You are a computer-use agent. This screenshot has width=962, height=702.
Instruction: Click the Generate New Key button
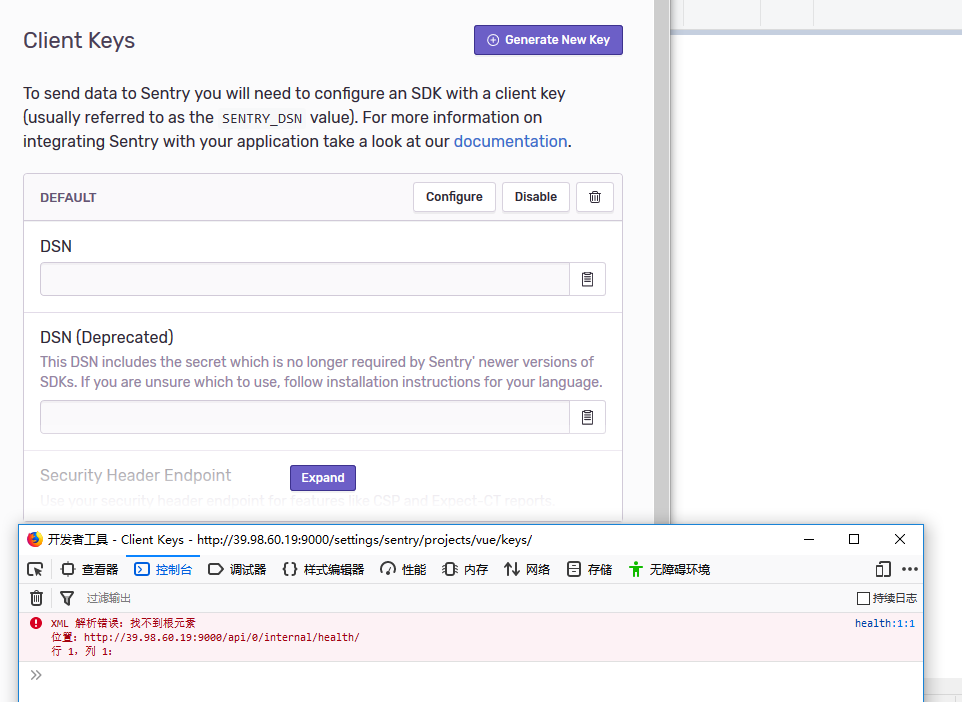(x=548, y=40)
